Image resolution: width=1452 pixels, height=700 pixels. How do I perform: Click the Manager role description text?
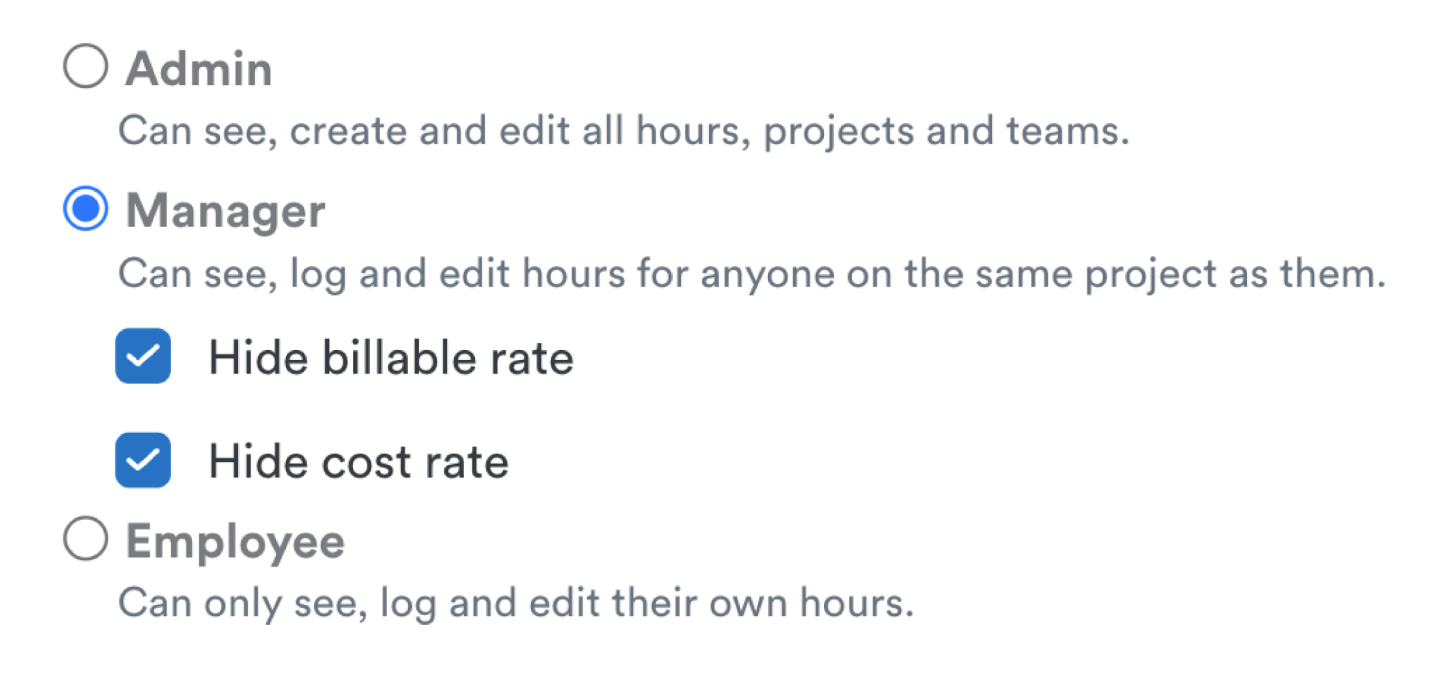tap(751, 273)
